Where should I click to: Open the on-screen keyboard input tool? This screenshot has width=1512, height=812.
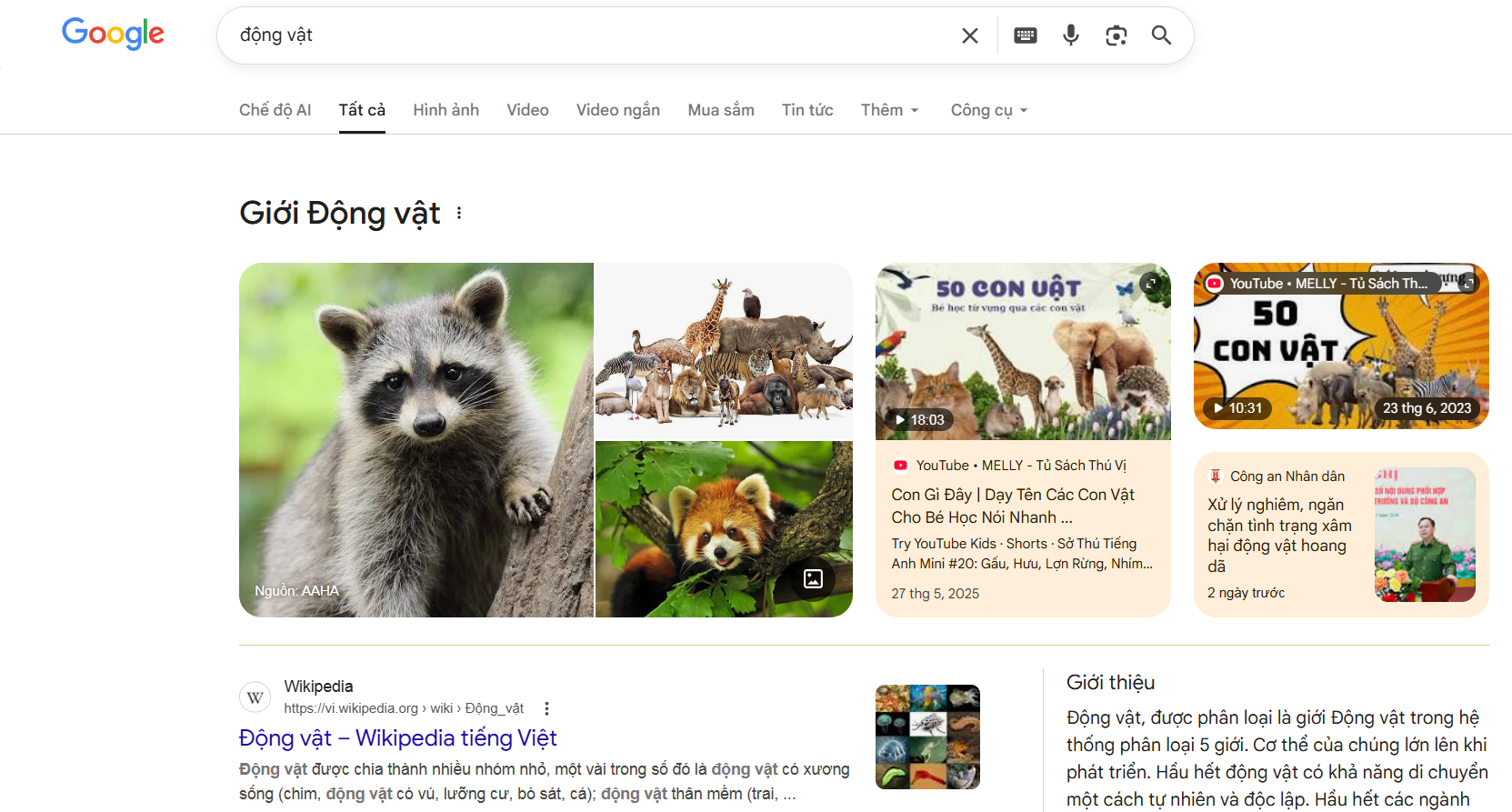click(1026, 35)
